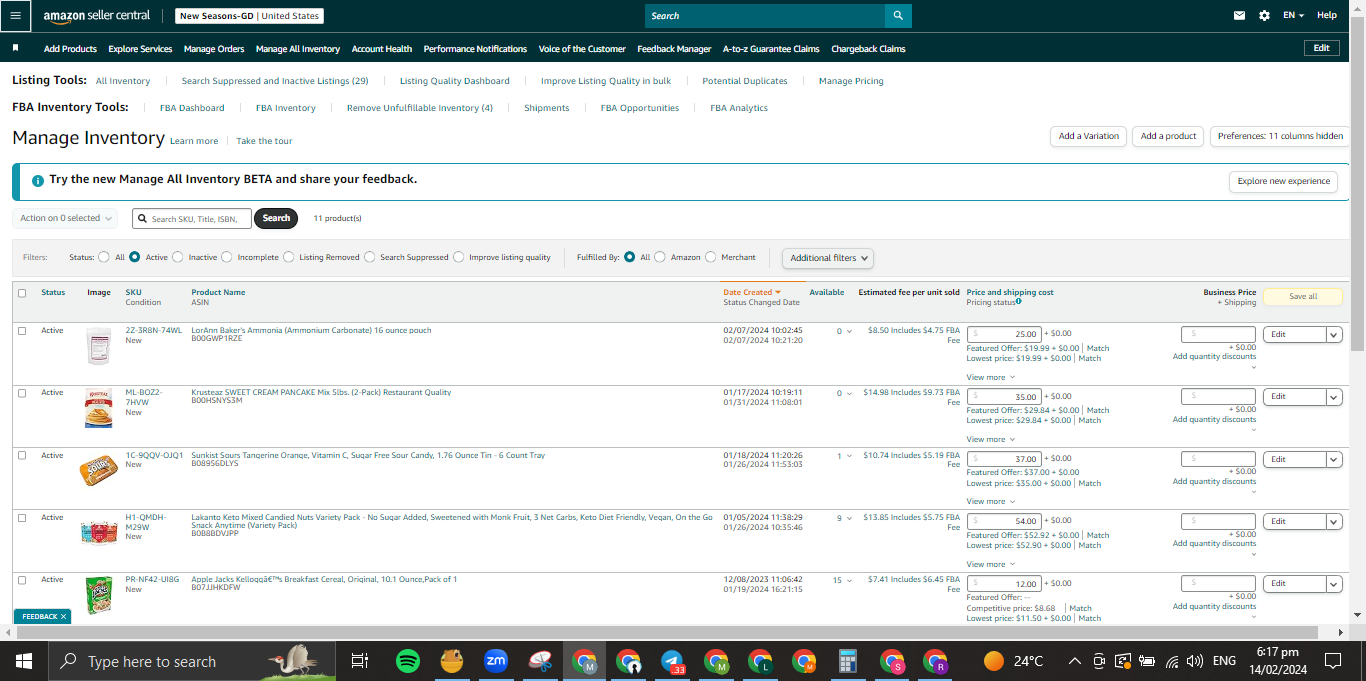Image resolution: width=1366 pixels, height=681 pixels.
Task: Click the Save all button
Action: [1303, 296]
